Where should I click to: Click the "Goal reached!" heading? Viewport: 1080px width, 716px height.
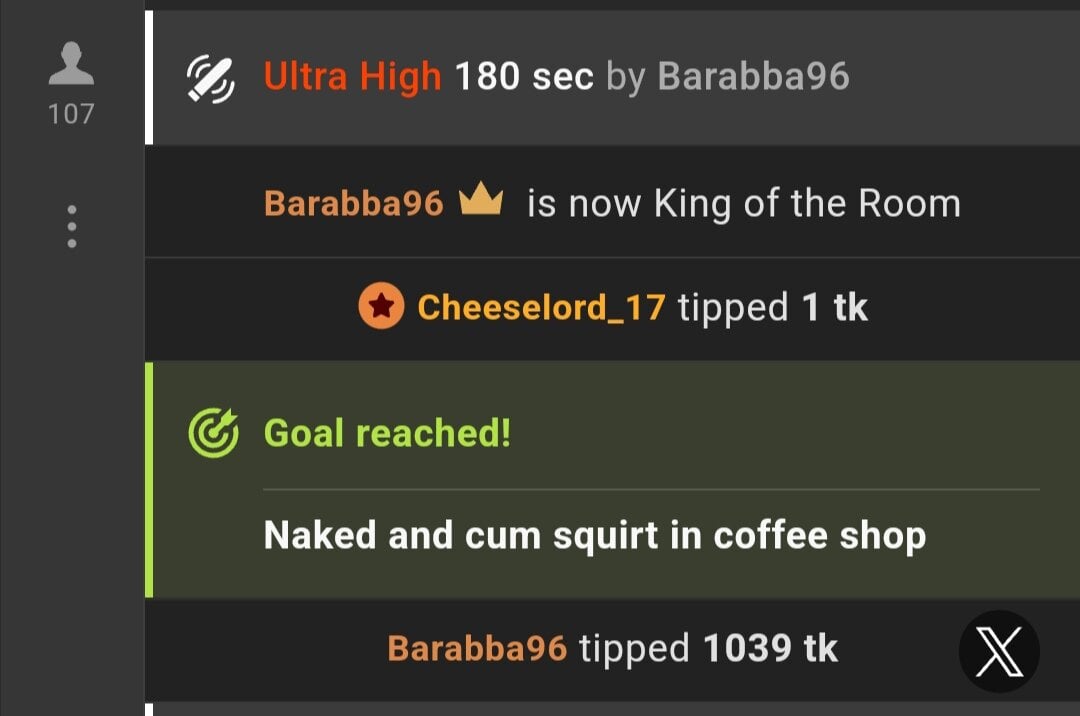(387, 433)
